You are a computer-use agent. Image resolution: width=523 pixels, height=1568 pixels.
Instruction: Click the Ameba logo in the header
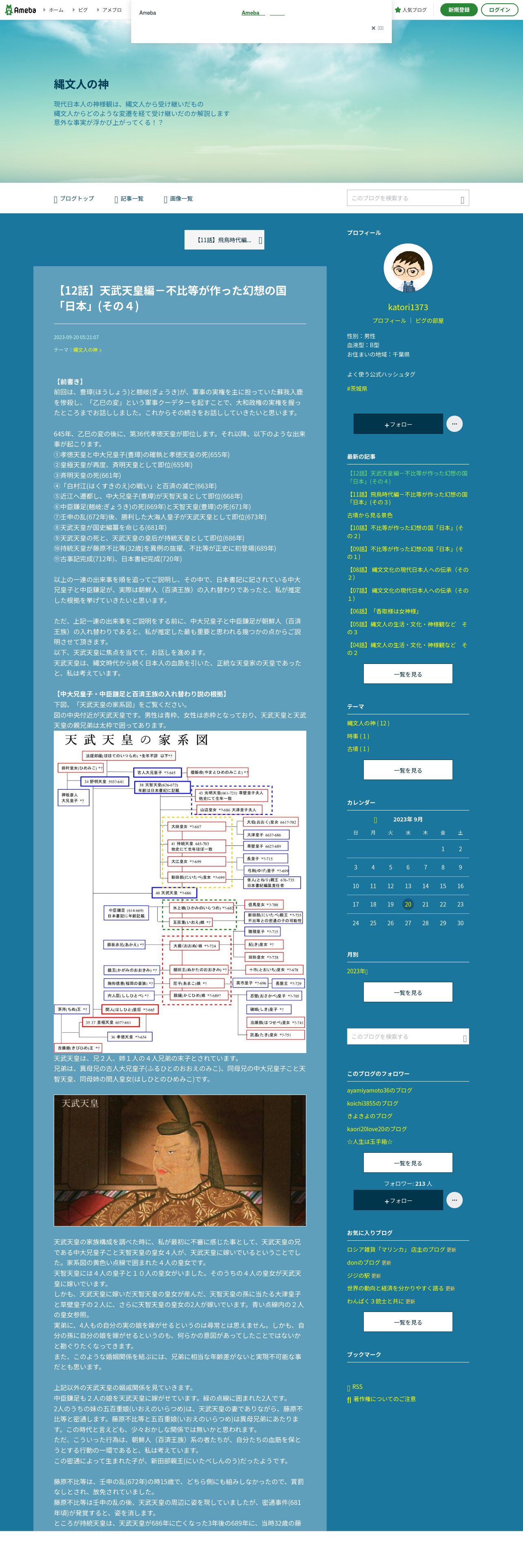pos(21,10)
